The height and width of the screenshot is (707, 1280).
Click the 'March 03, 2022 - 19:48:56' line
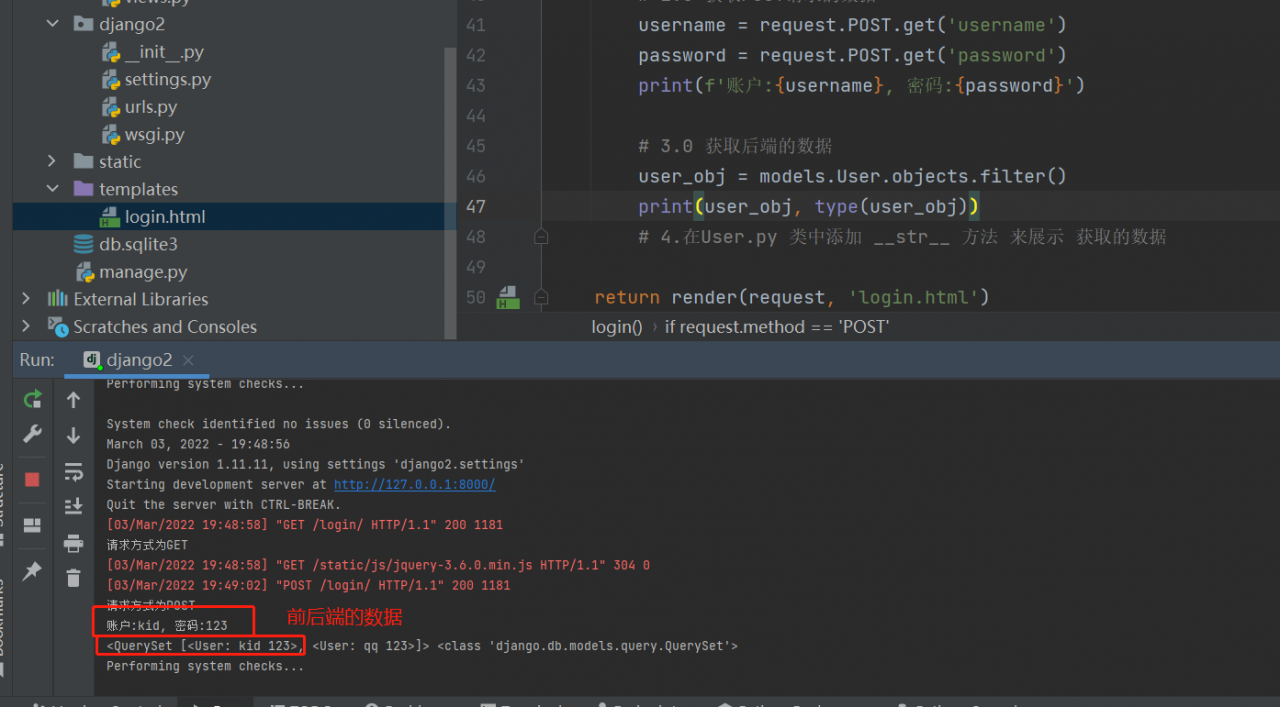[198, 444]
